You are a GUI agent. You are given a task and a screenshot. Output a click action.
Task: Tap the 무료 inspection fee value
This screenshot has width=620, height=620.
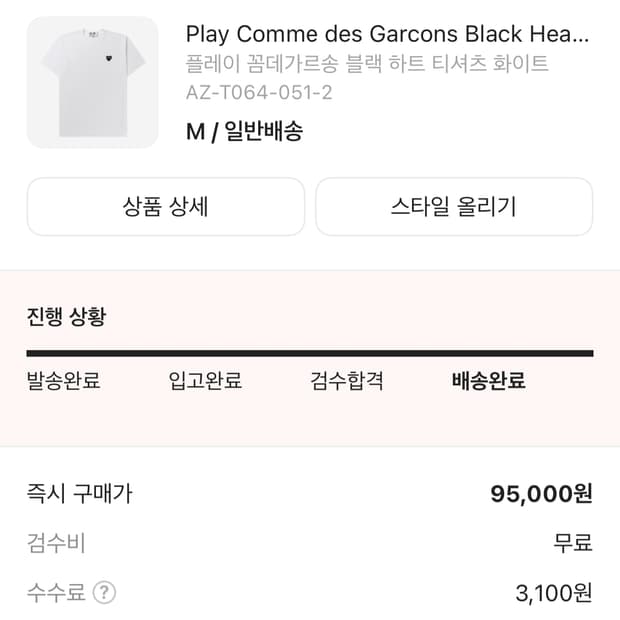coord(573,543)
